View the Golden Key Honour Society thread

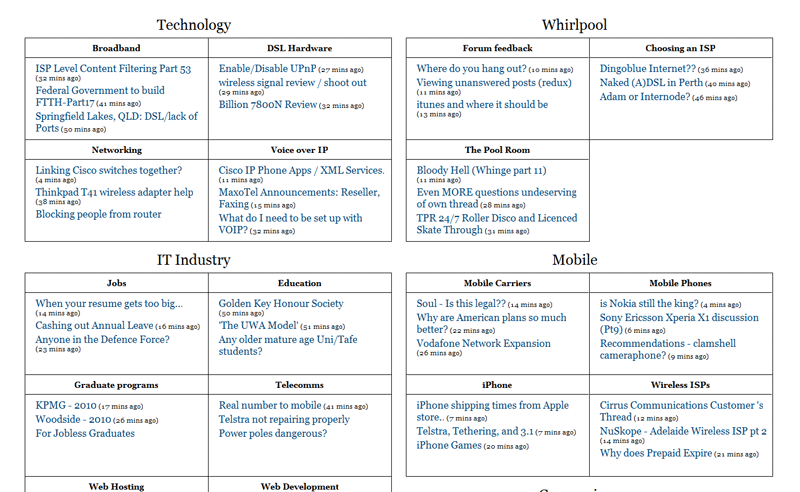[x=281, y=303]
